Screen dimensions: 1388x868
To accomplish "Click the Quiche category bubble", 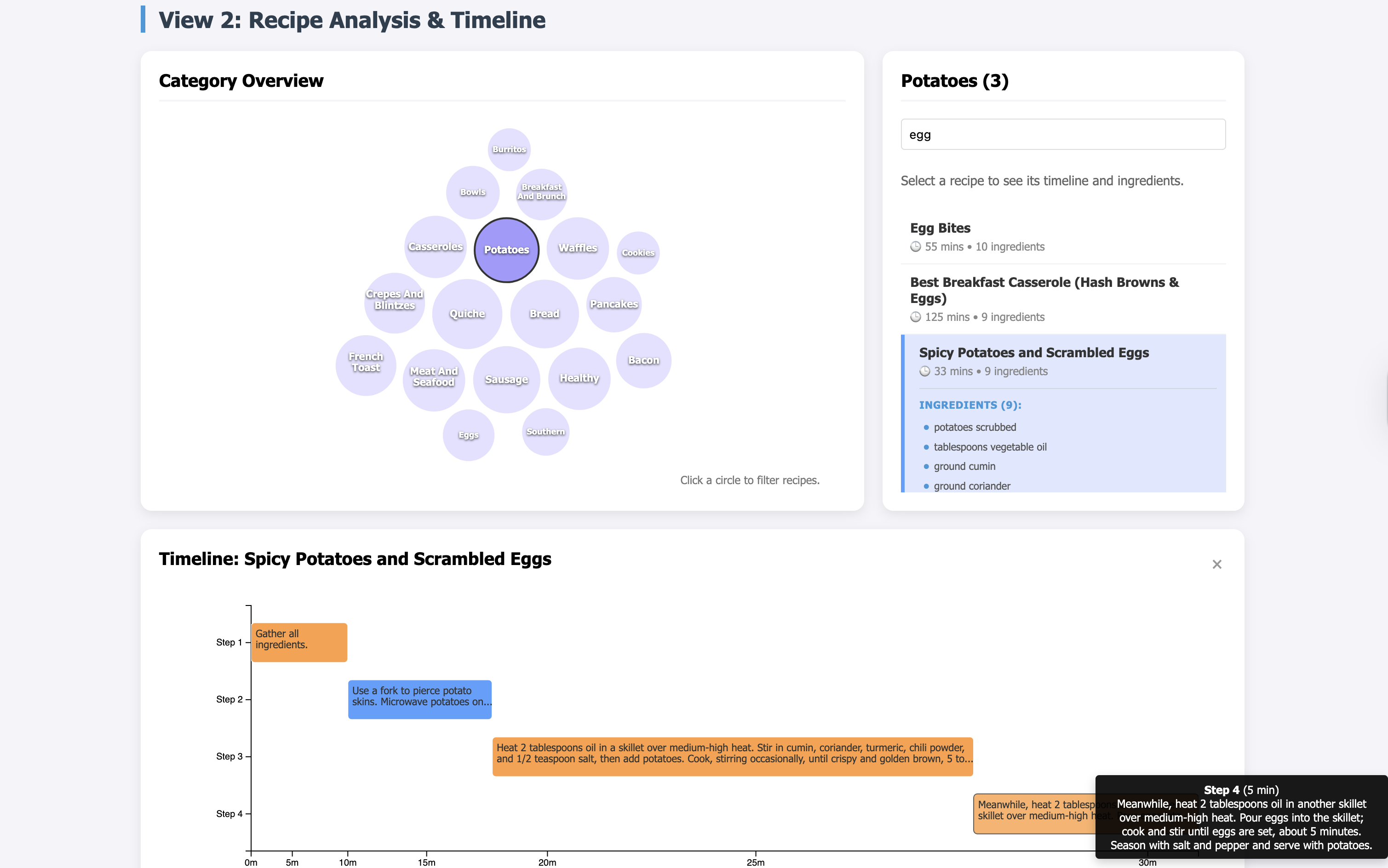I will (x=467, y=314).
